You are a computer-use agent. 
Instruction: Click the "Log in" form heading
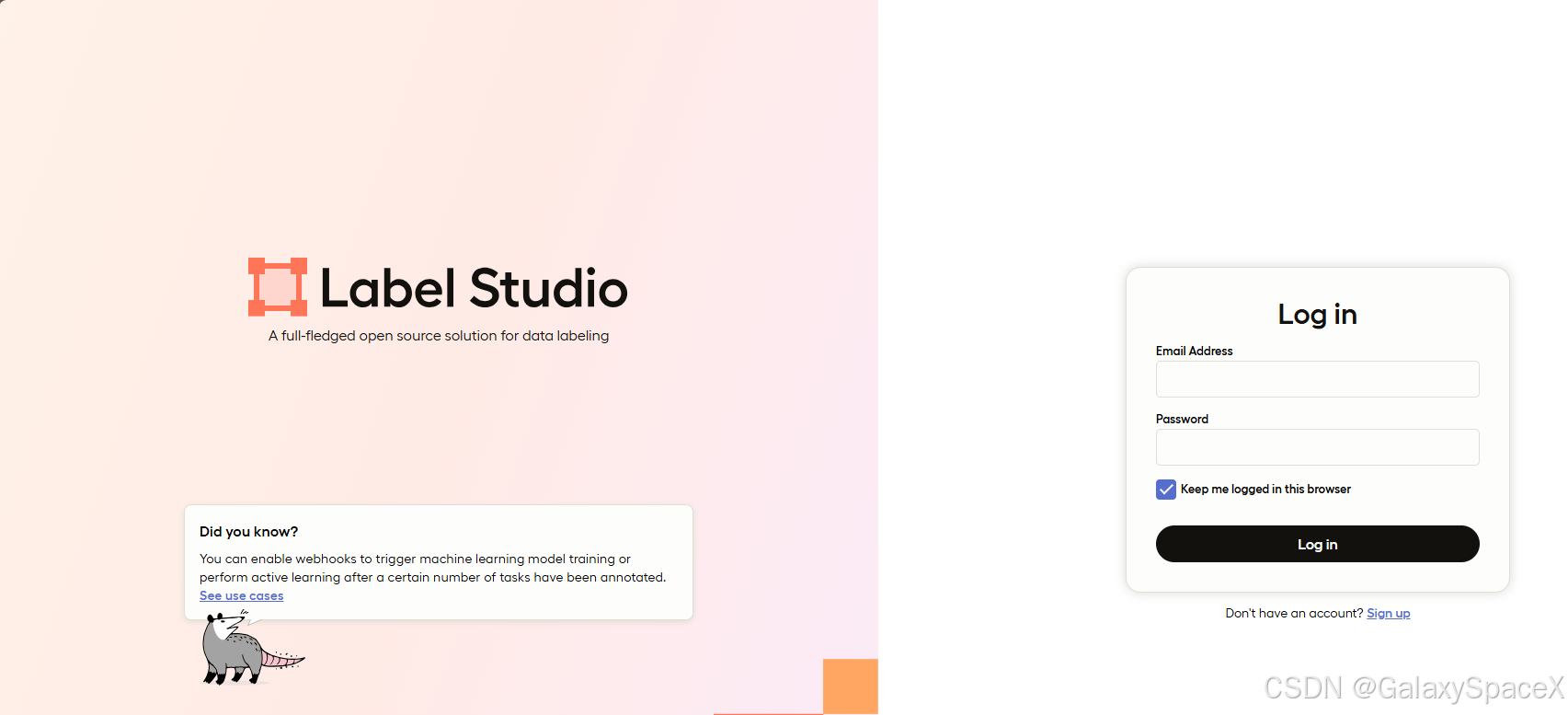1317,315
